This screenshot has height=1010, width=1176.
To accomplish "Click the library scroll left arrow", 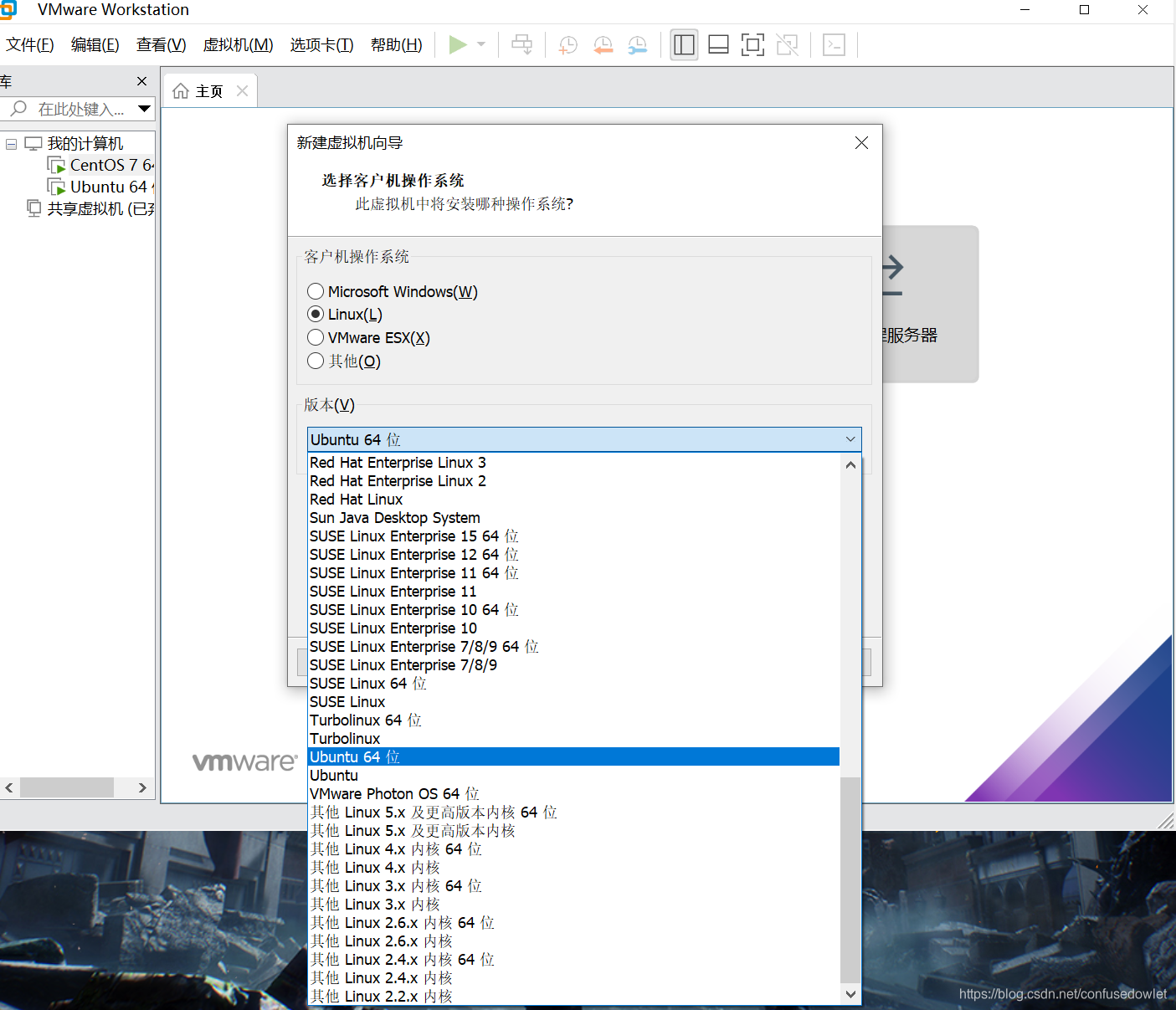I will (9, 787).
